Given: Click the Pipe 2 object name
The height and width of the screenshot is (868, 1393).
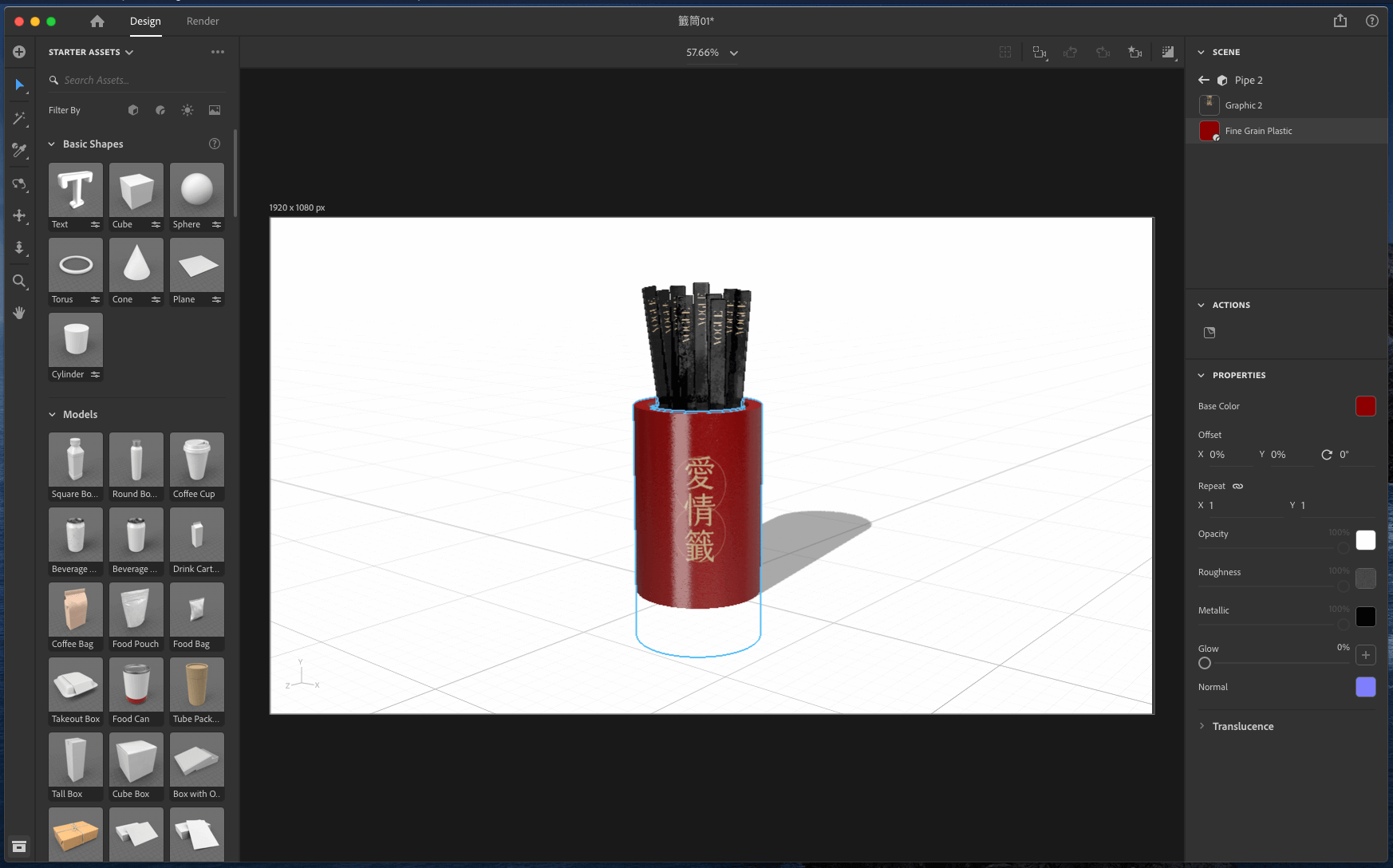Looking at the screenshot, I should (1249, 80).
